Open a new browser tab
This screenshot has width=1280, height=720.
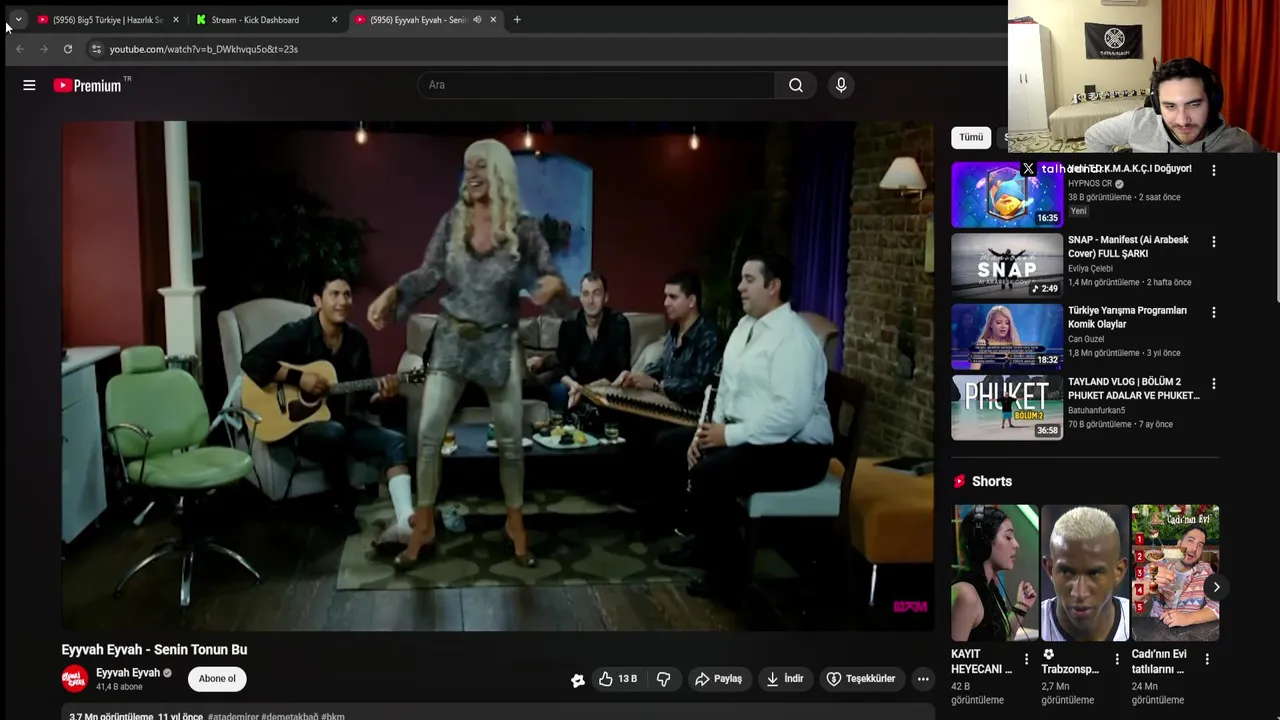[517, 19]
